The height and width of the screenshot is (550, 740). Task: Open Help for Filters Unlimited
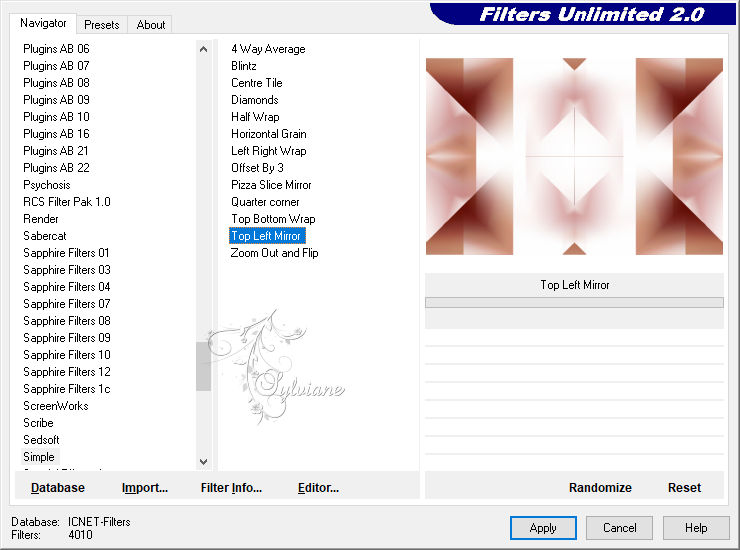pyautogui.click(x=696, y=528)
